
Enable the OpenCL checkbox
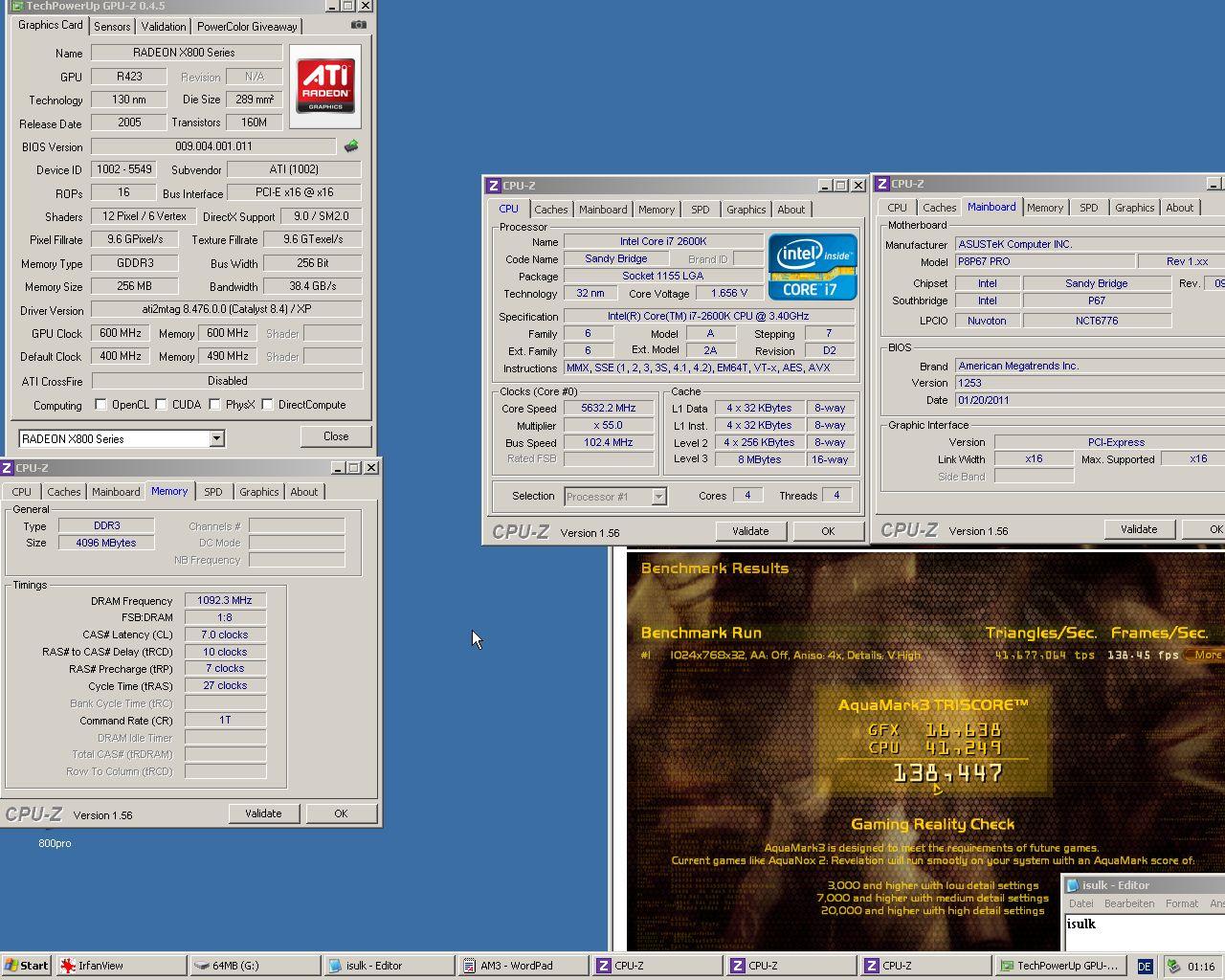click(x=100, y=405)
